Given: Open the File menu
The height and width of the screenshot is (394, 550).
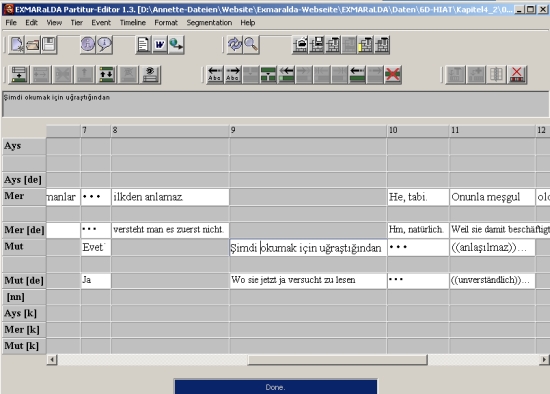Looking at the screenshot, I should [x=11, y=22].
